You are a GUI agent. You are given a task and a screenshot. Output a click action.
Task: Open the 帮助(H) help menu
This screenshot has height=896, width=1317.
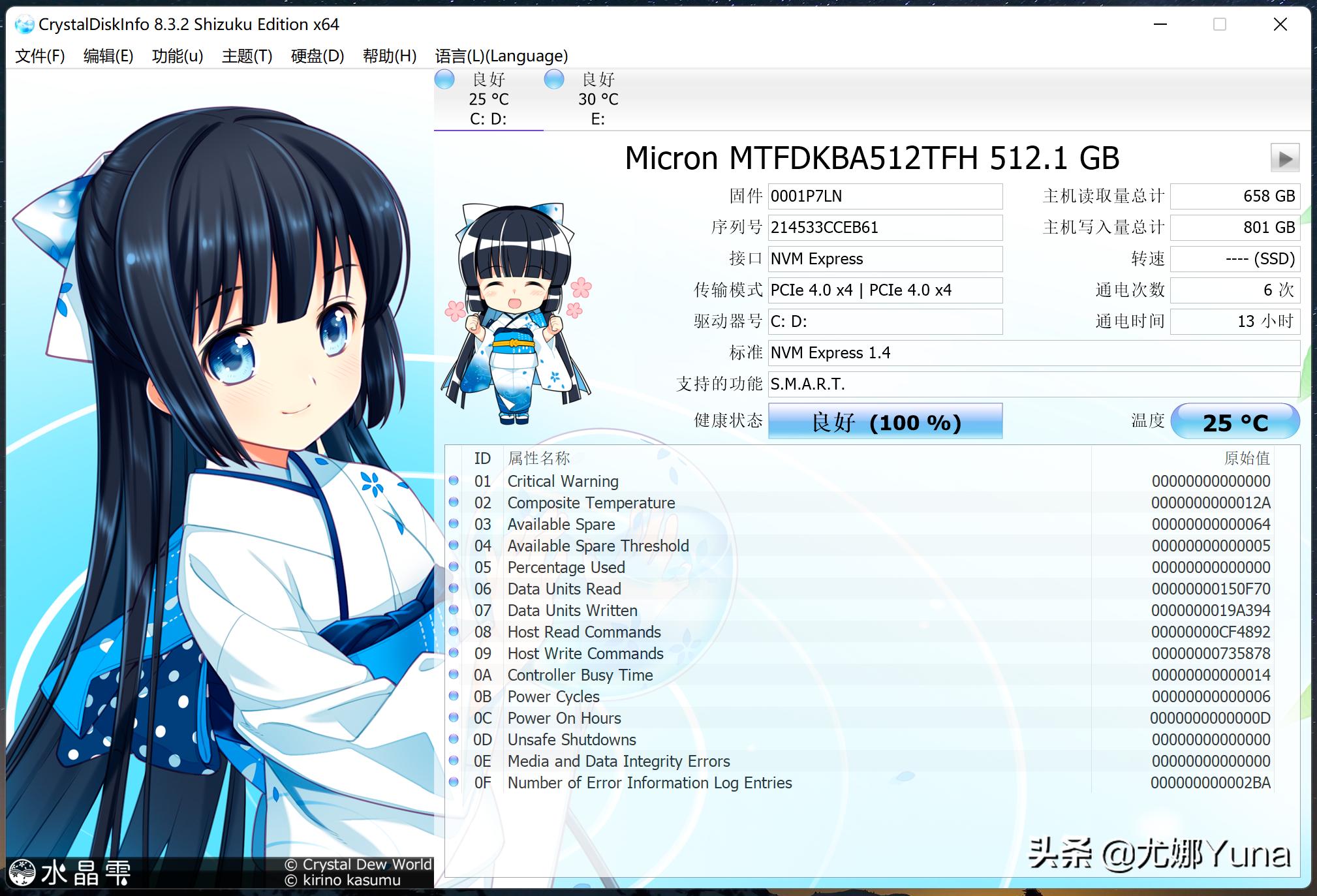(389, 55)
